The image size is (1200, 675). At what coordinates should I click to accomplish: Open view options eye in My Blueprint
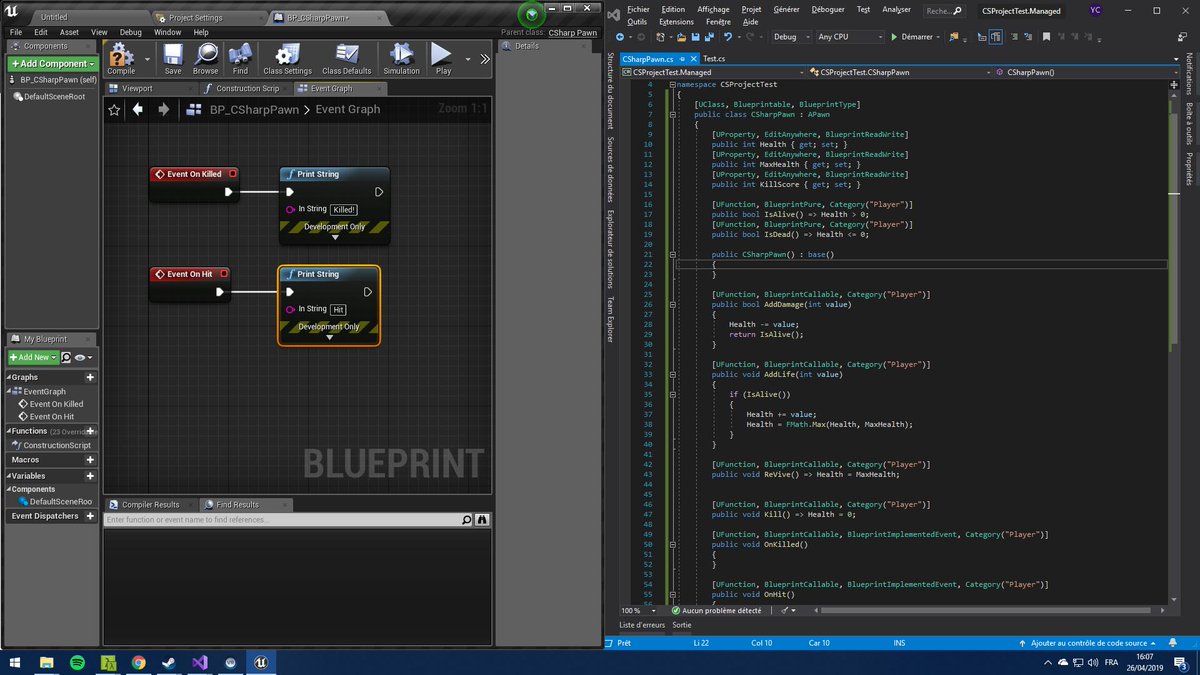coord(82,357)
